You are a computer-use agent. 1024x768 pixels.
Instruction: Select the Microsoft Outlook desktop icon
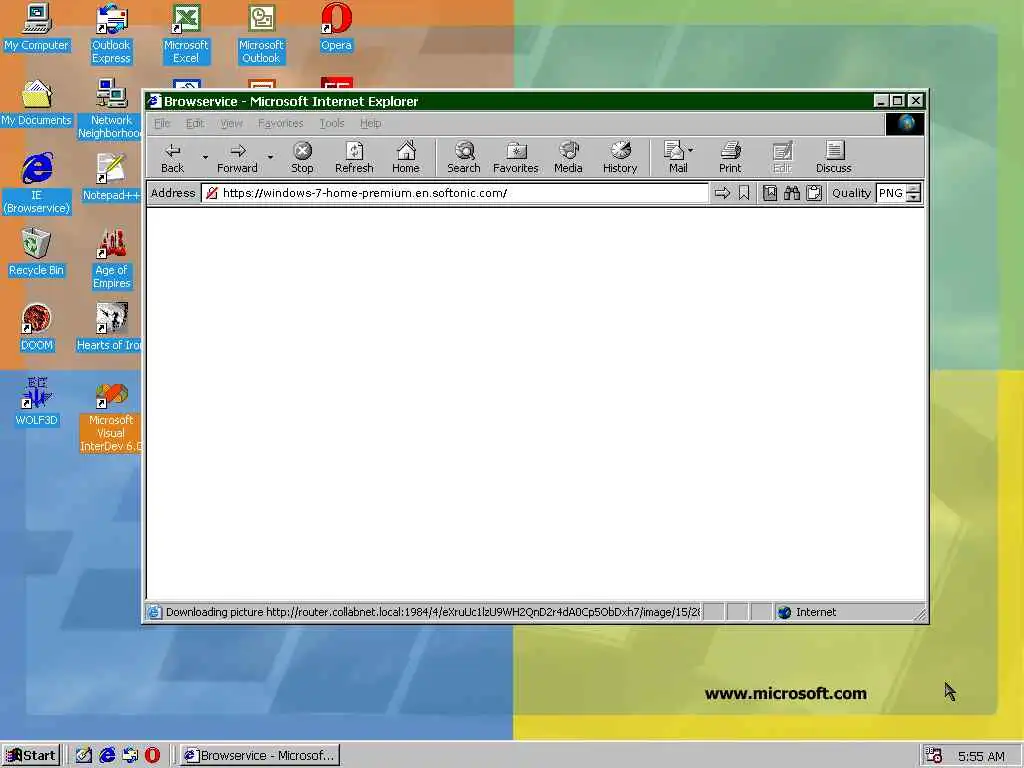(261, 34)
